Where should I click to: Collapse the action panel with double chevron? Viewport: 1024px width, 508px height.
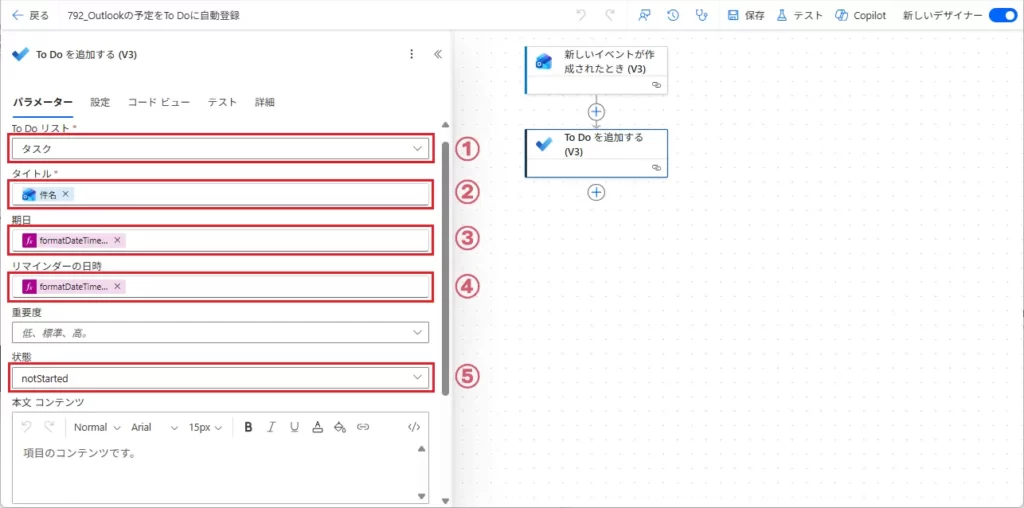(x=438, y=54)
